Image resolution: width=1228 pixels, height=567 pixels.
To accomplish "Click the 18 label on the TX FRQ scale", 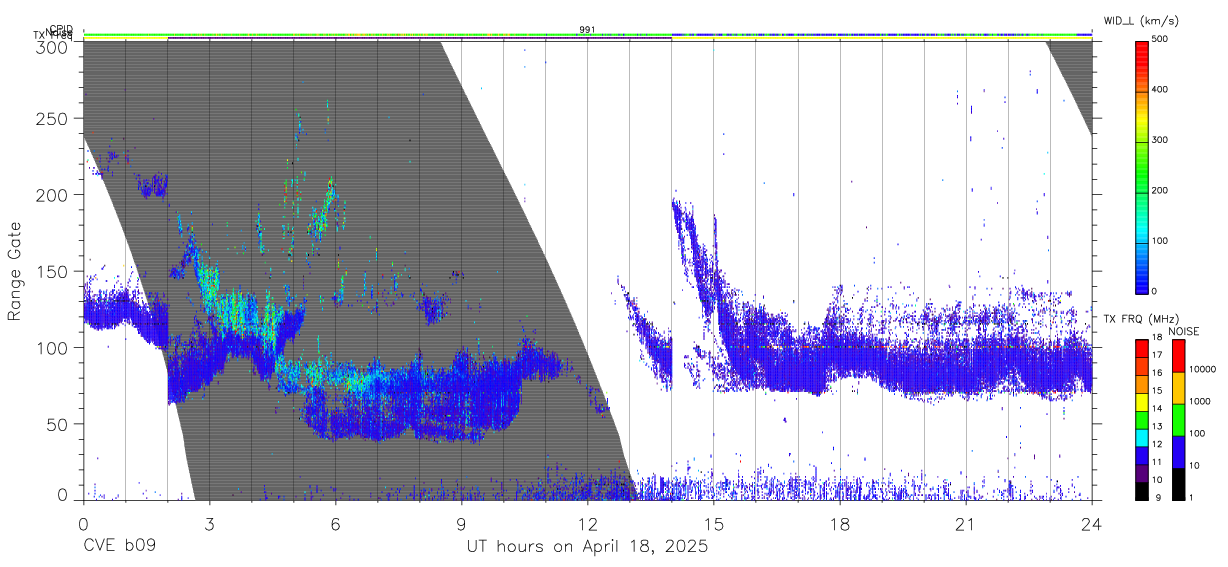I will coord(1158,337).
